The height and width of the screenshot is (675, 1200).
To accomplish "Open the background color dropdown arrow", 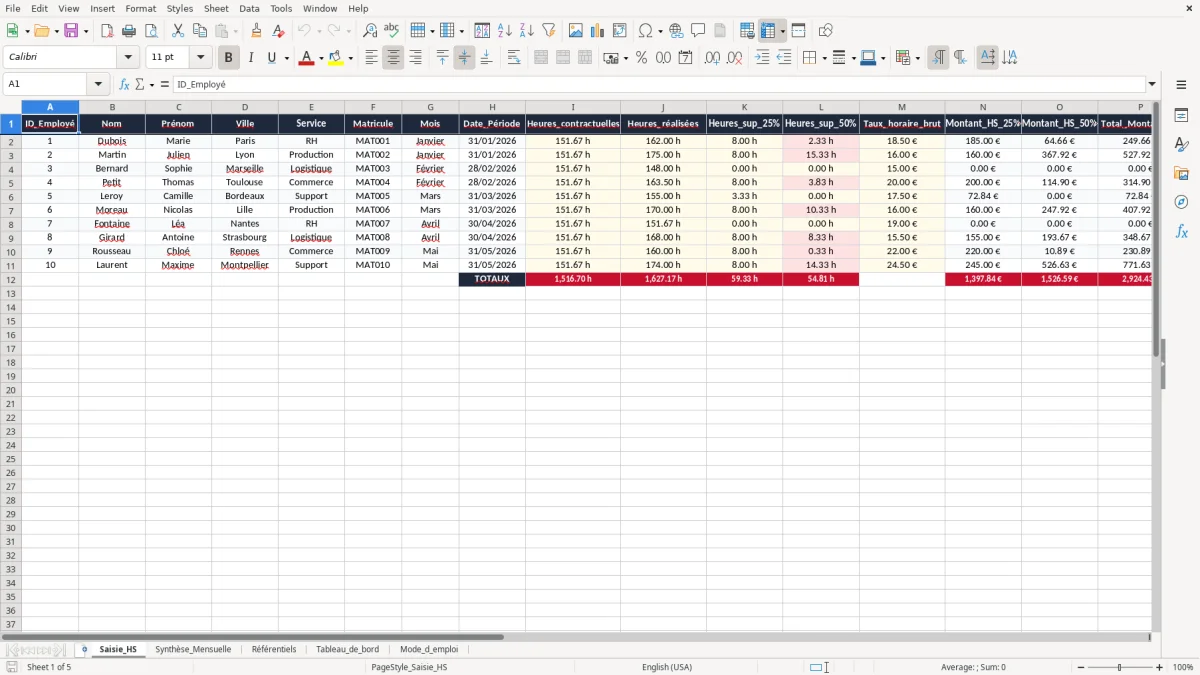I will pos(350,58).
